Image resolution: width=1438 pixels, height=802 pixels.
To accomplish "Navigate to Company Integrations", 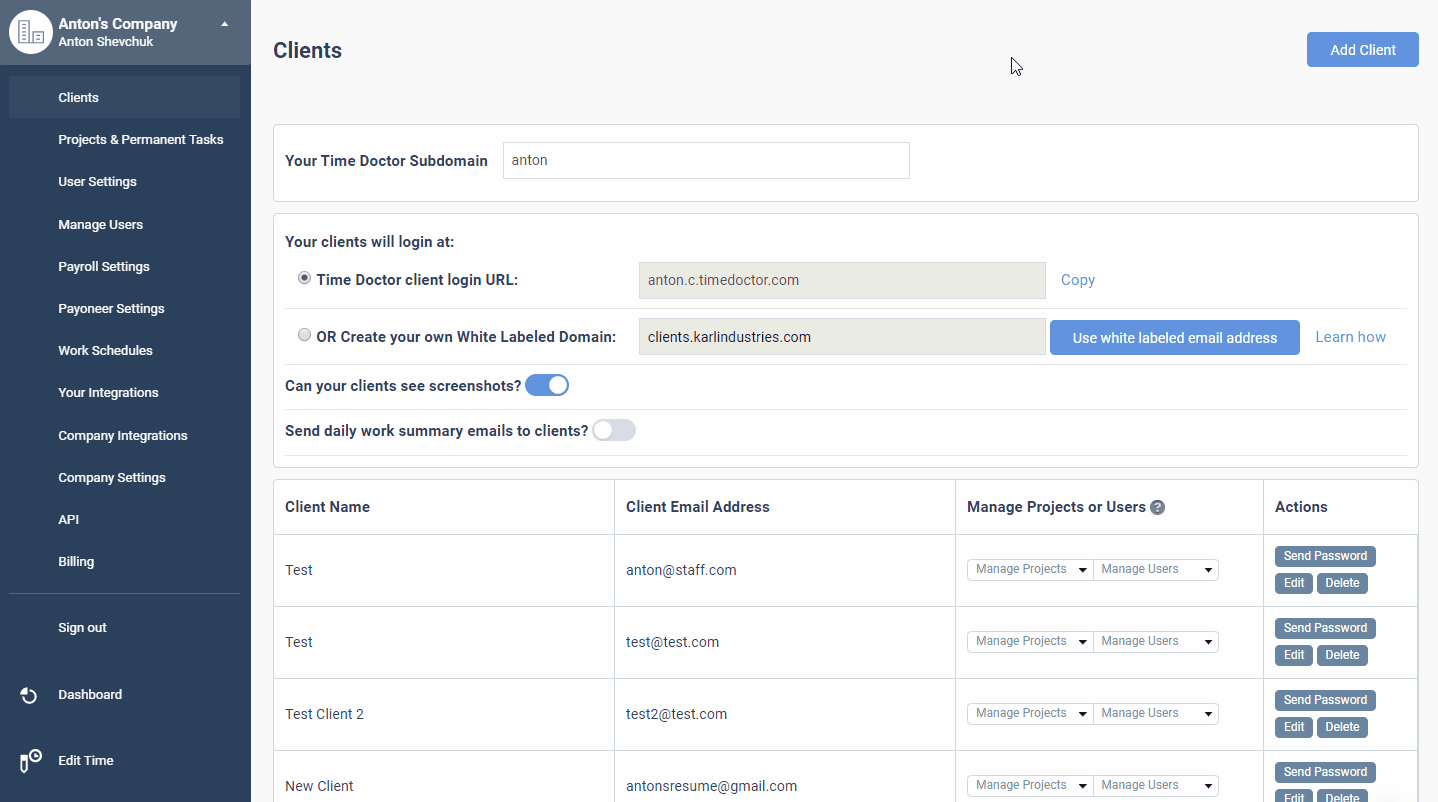I will click(x=122, y=435).
